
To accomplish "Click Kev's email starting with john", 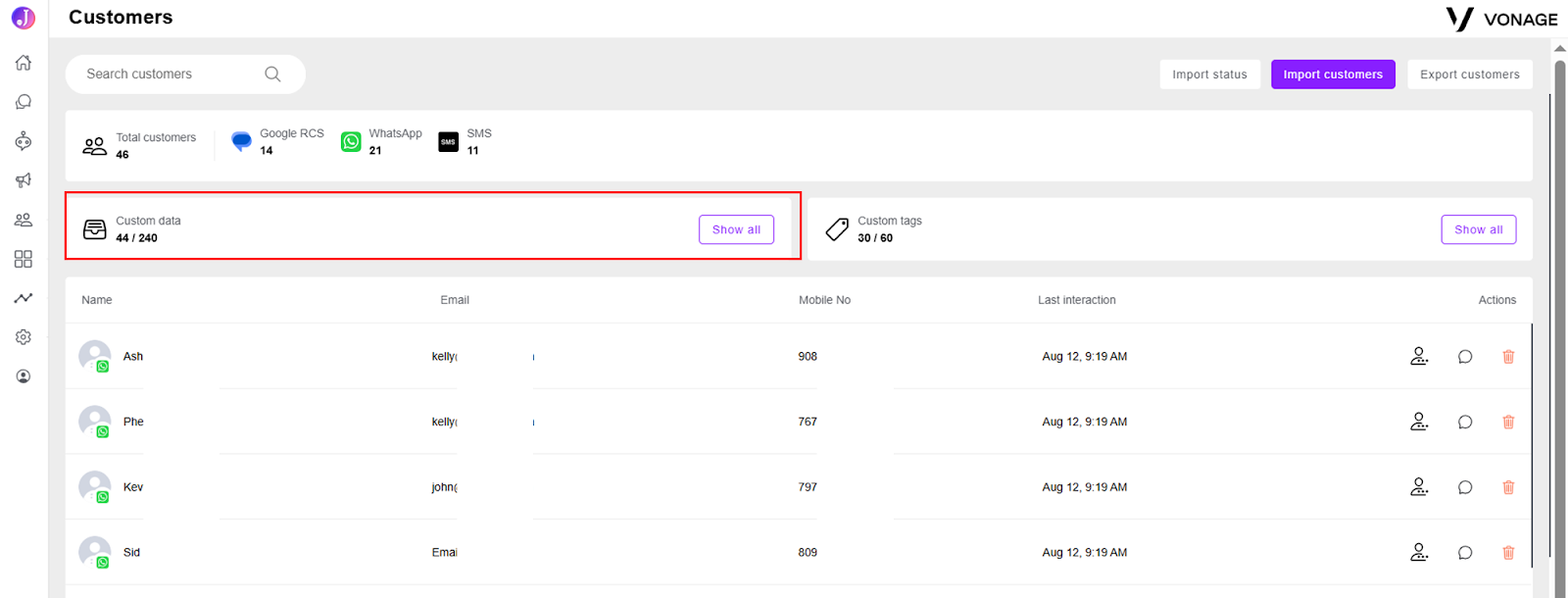I will [x=445, y=487].
